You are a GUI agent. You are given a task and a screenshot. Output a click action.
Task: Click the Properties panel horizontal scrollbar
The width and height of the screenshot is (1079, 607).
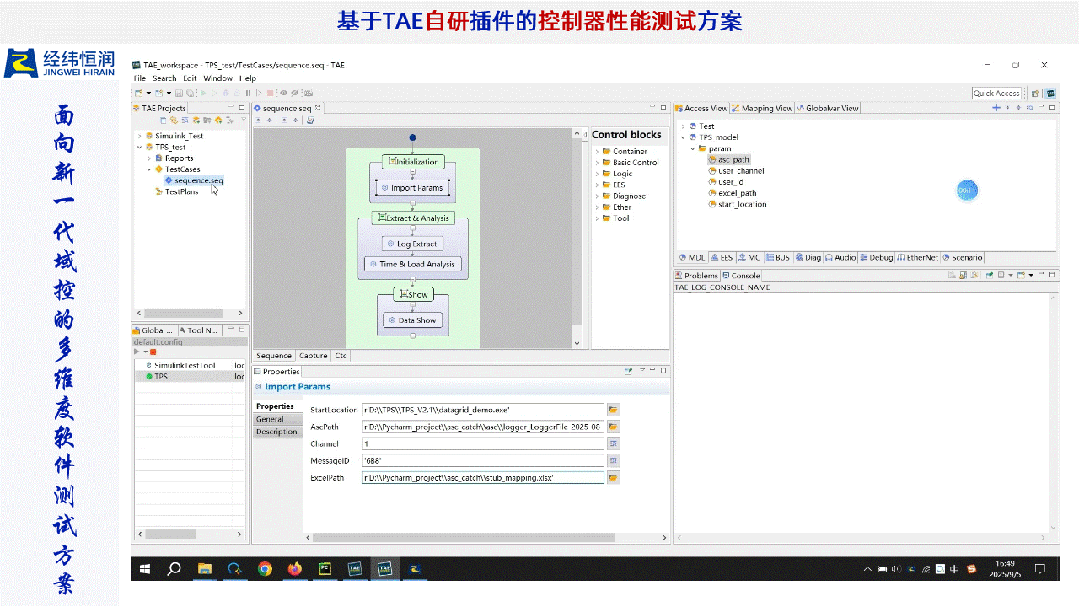pos(464,537)
